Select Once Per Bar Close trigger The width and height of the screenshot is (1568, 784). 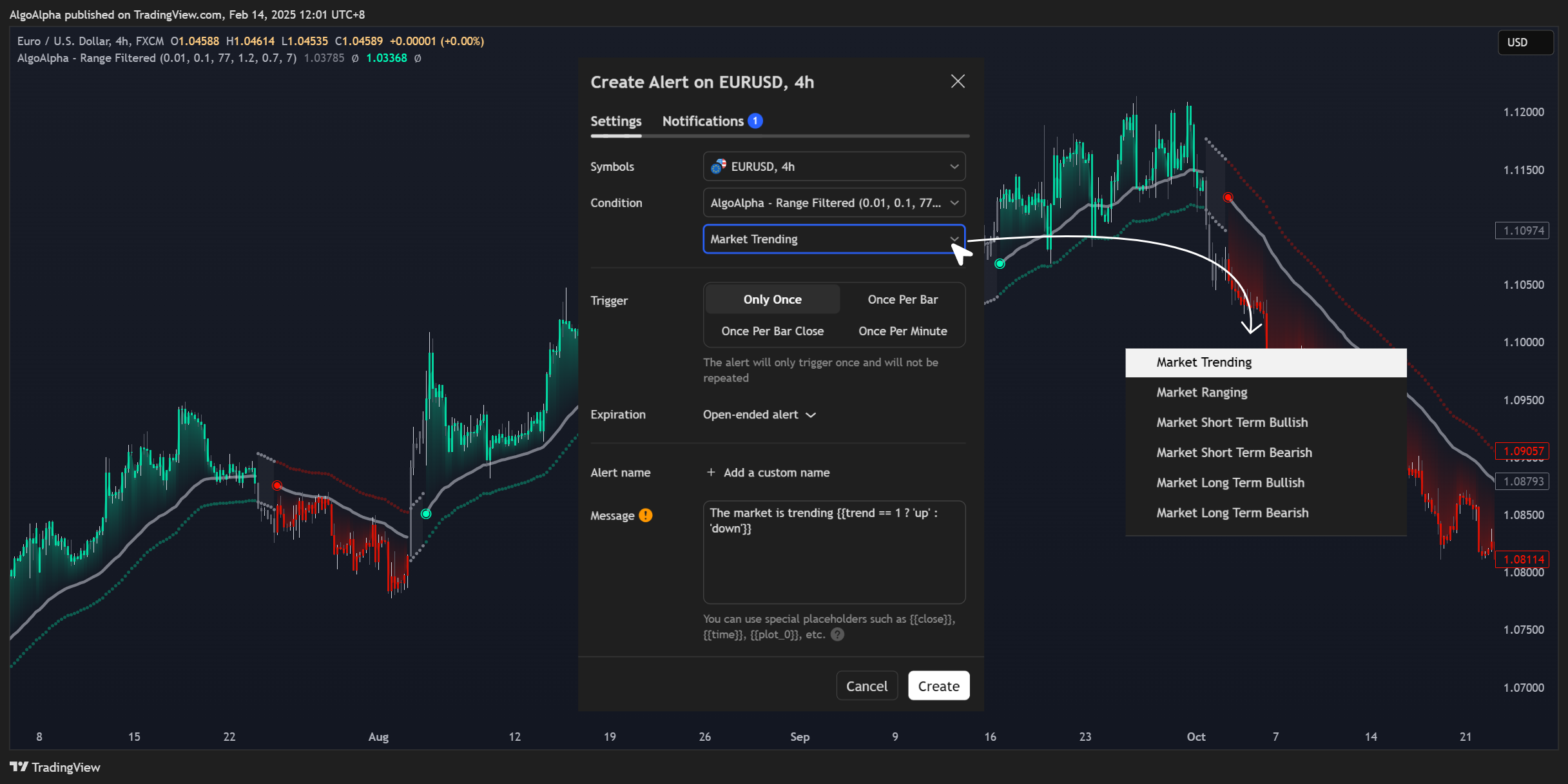click(x=772, y=331)
